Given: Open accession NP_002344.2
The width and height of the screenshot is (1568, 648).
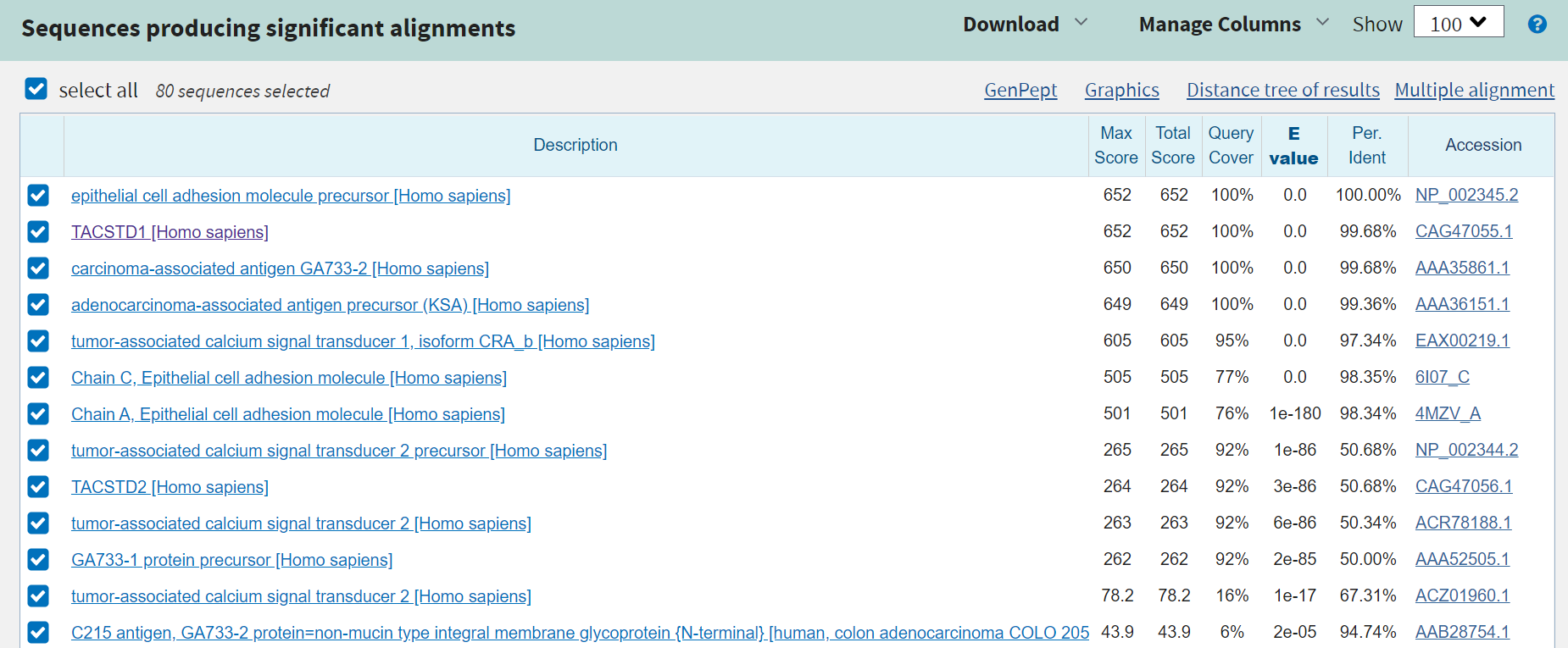Looking at the screenshot, I should [x=1466, y=450].
